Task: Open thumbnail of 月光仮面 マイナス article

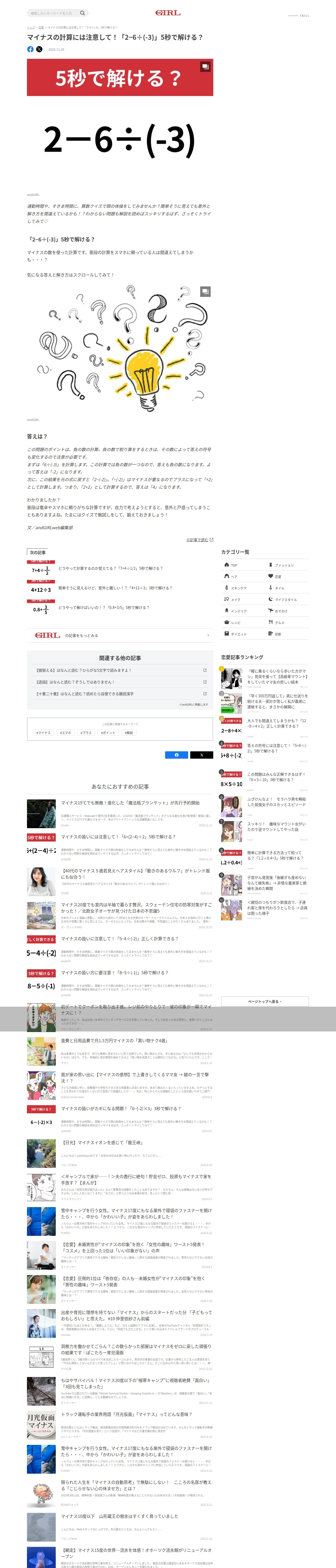Action: coord(41,1426)
